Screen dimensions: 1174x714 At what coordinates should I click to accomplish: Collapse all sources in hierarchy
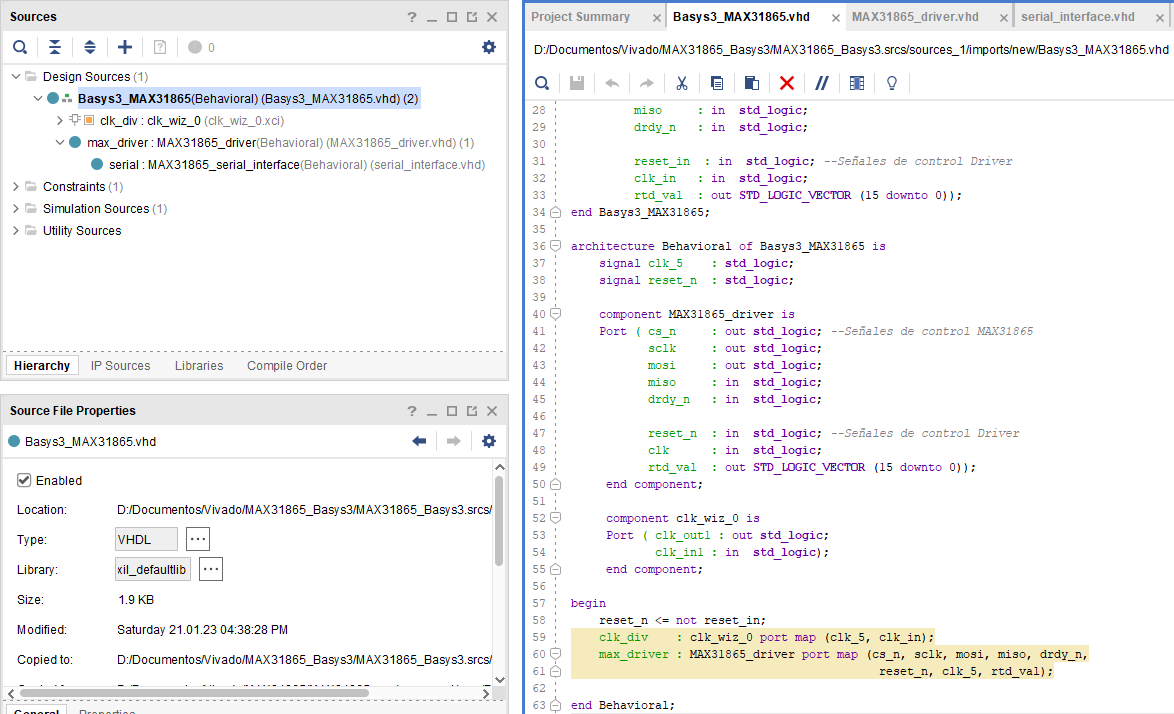(55, 47)
